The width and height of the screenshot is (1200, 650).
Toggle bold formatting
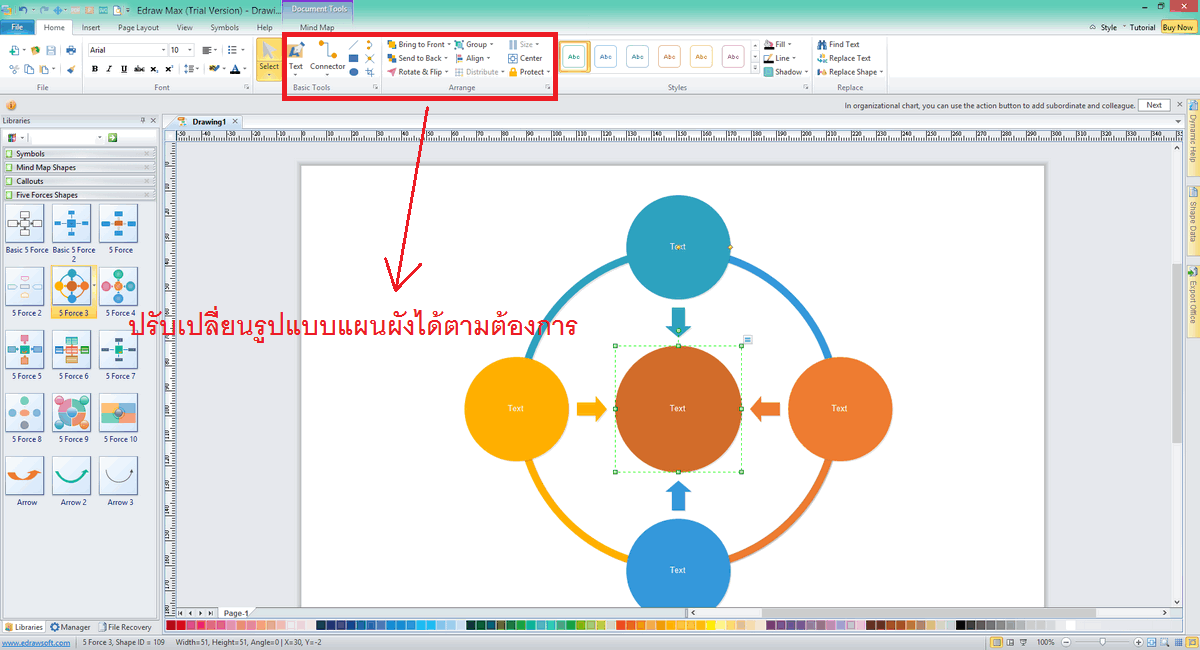coord(95,69)
